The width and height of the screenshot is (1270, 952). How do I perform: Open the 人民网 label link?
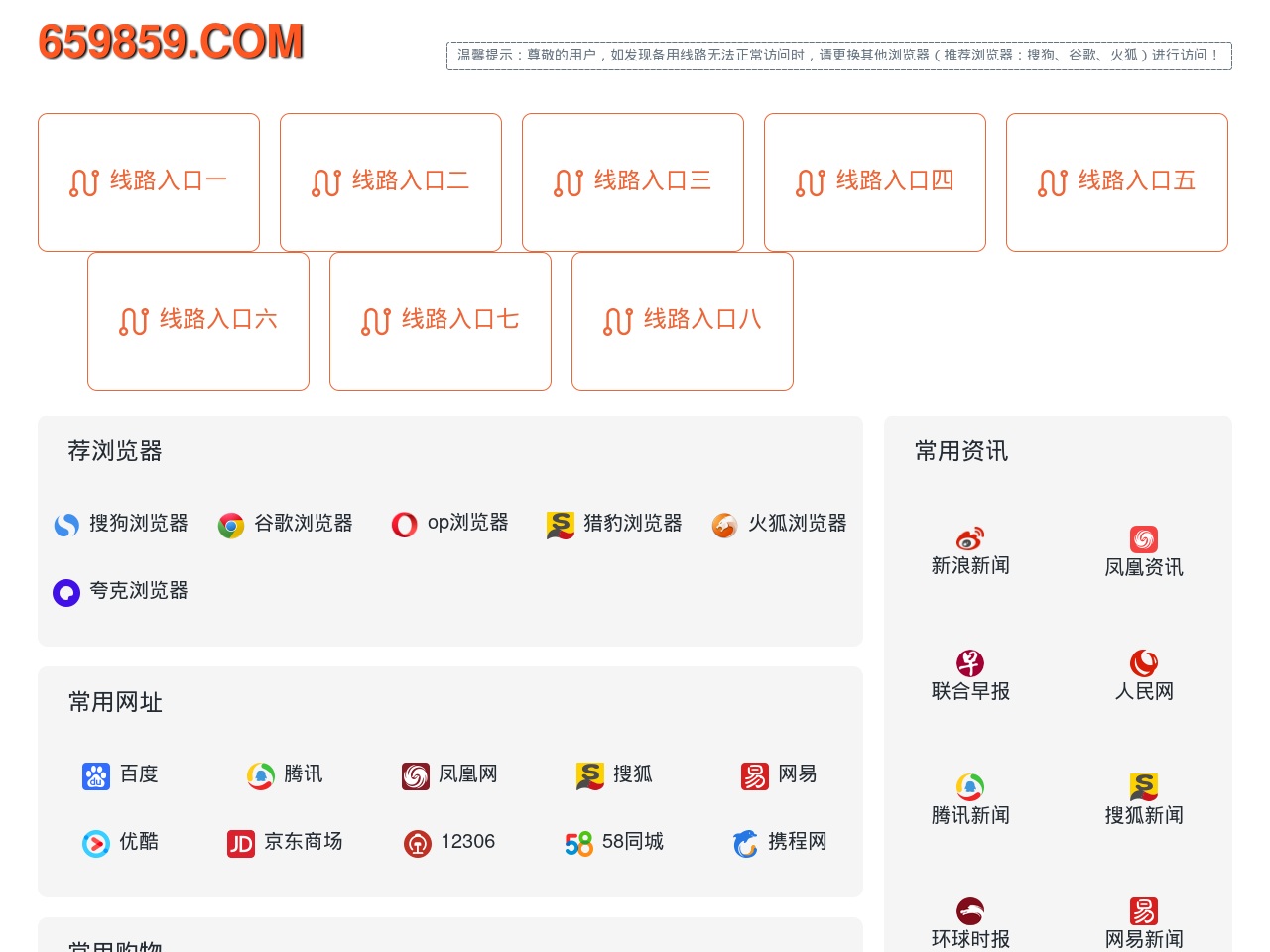click(1144, 691)
